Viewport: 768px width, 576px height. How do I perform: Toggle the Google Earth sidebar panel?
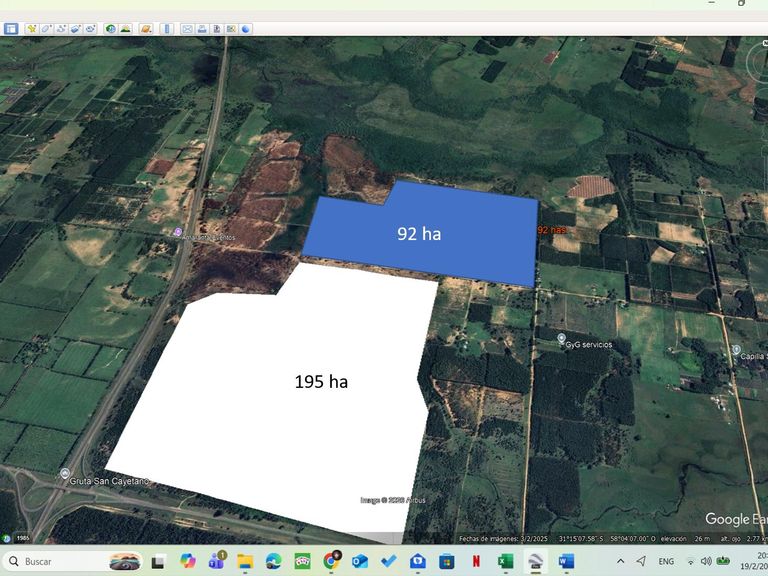[11, 29]
